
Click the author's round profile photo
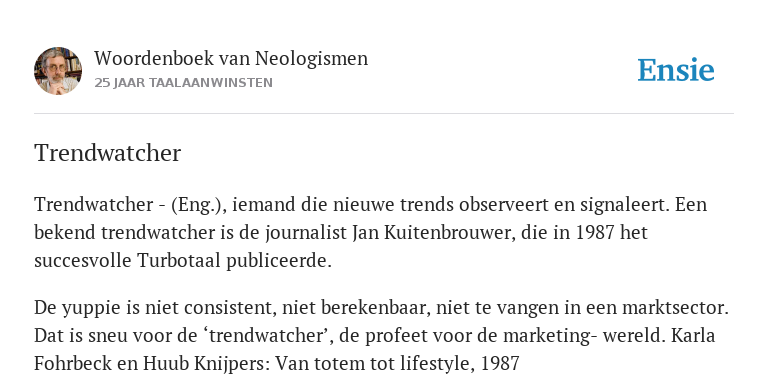(x=58, y=71)
